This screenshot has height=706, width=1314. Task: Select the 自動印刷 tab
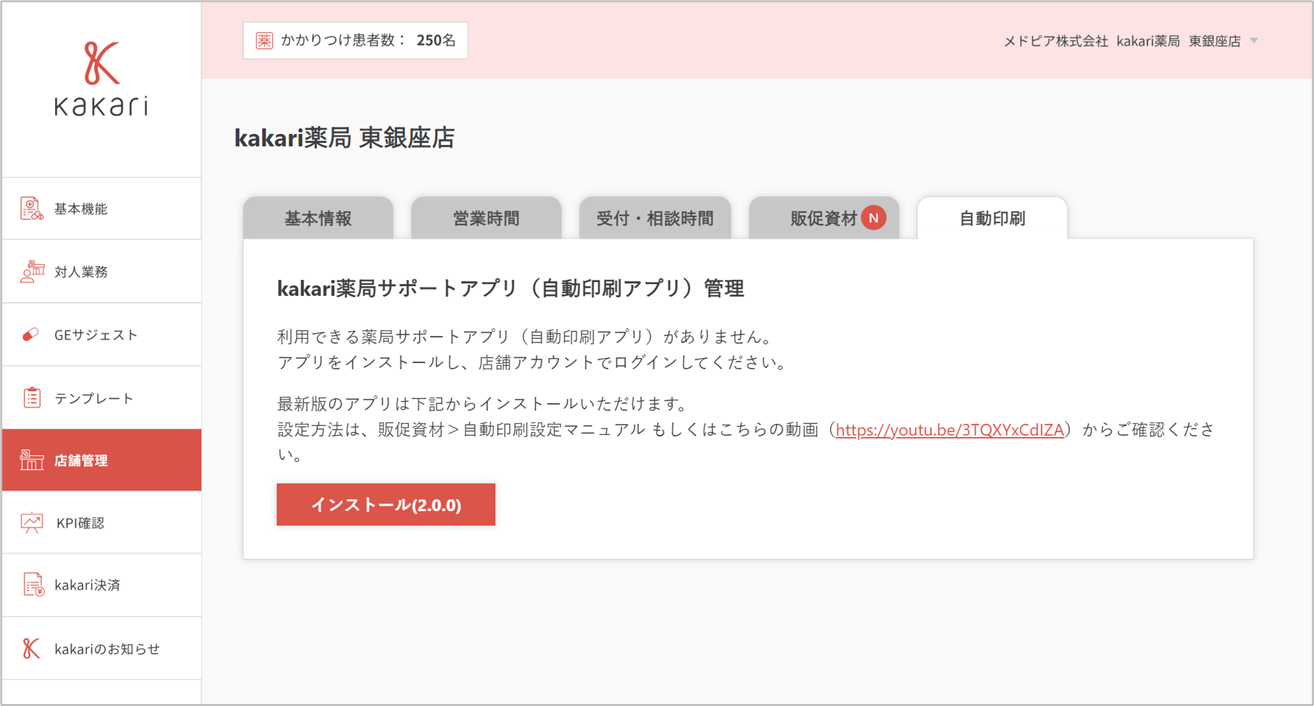992,218
